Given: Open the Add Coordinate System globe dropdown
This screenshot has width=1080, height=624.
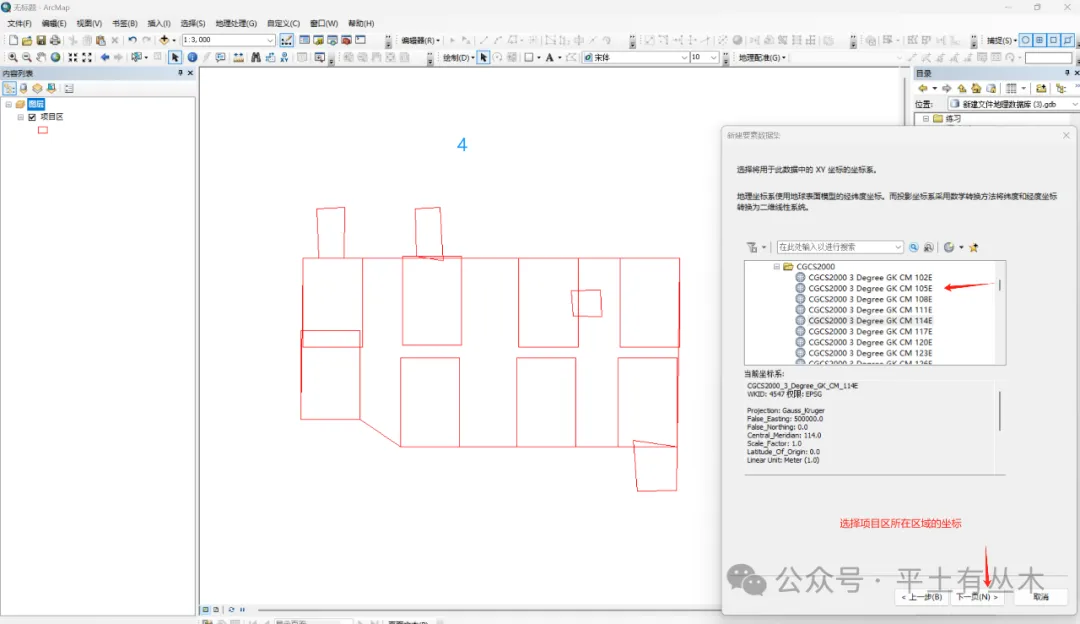Looking at the screenshot, I should coord(962,247).
